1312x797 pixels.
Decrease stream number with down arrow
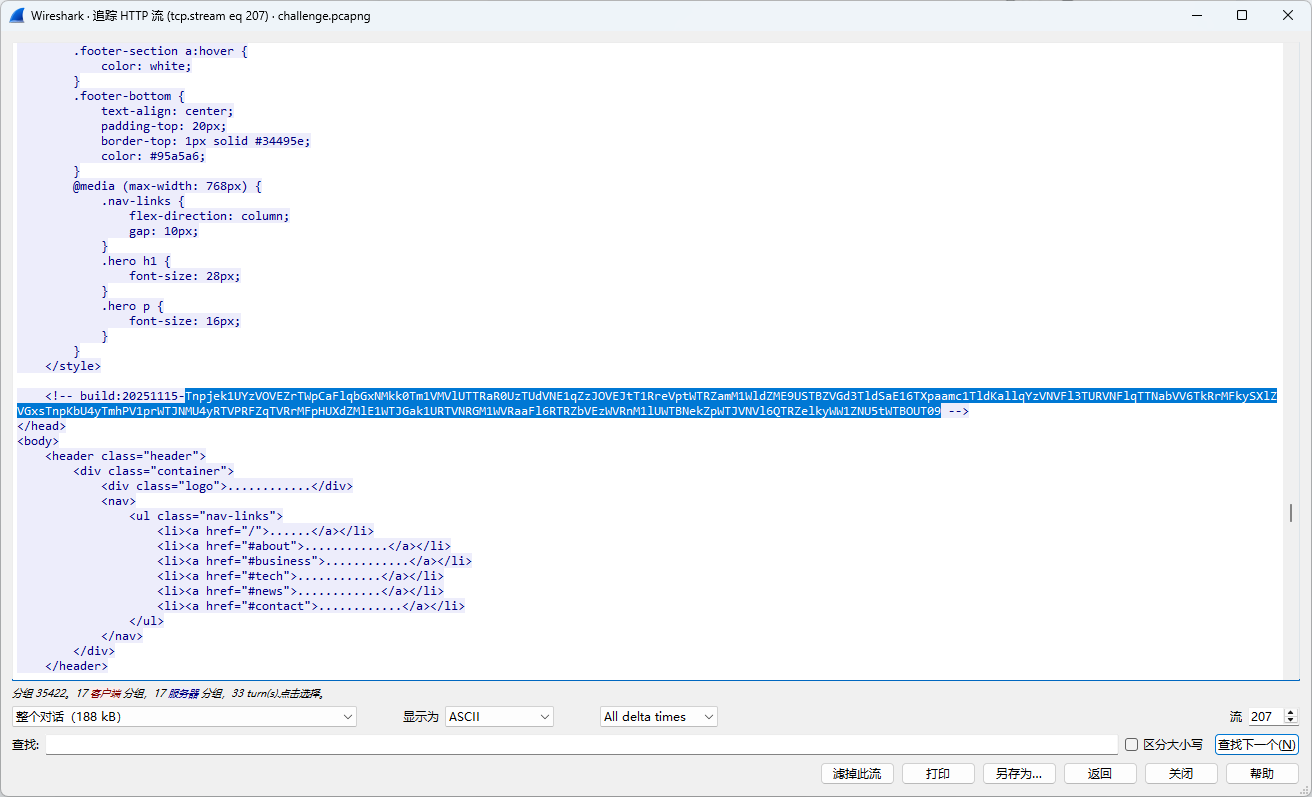(x=1290, y=721)
